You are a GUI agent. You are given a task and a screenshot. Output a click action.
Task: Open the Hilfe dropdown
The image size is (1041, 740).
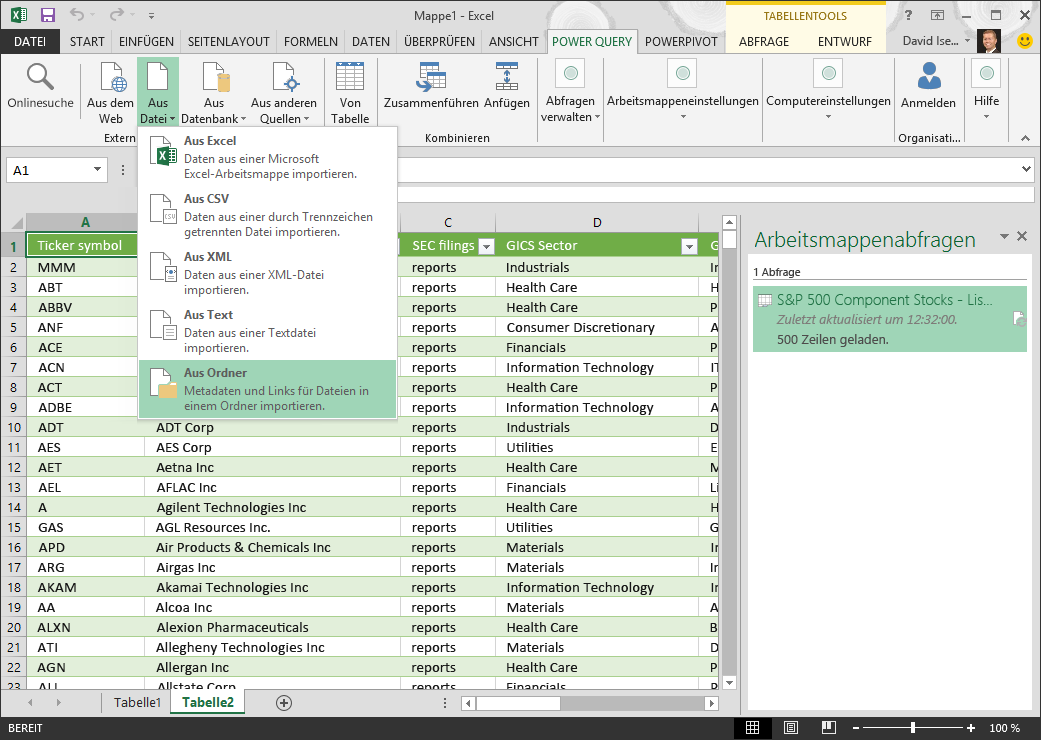(x=986, y=92)
